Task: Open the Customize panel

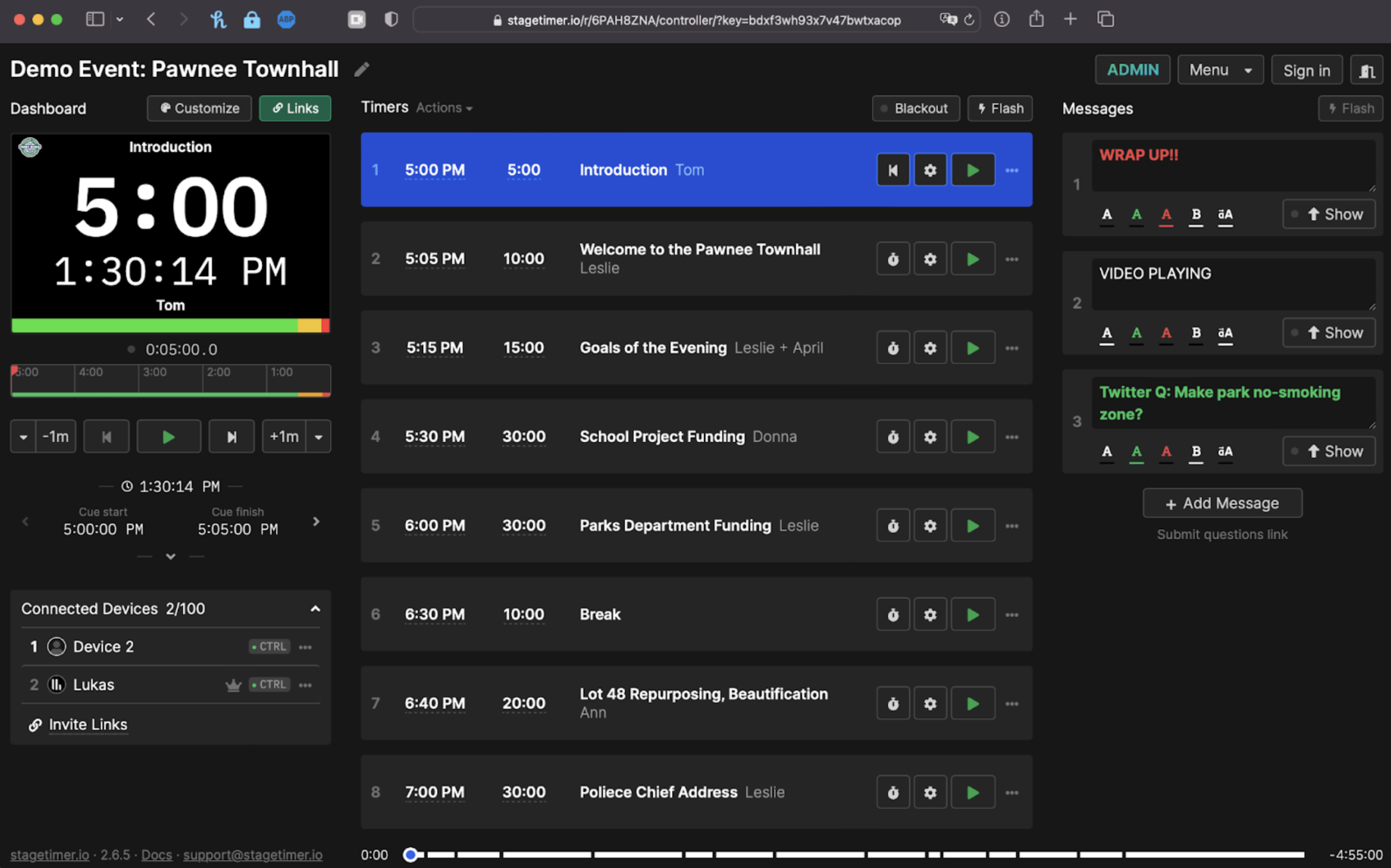Action: tap(199, 109)
